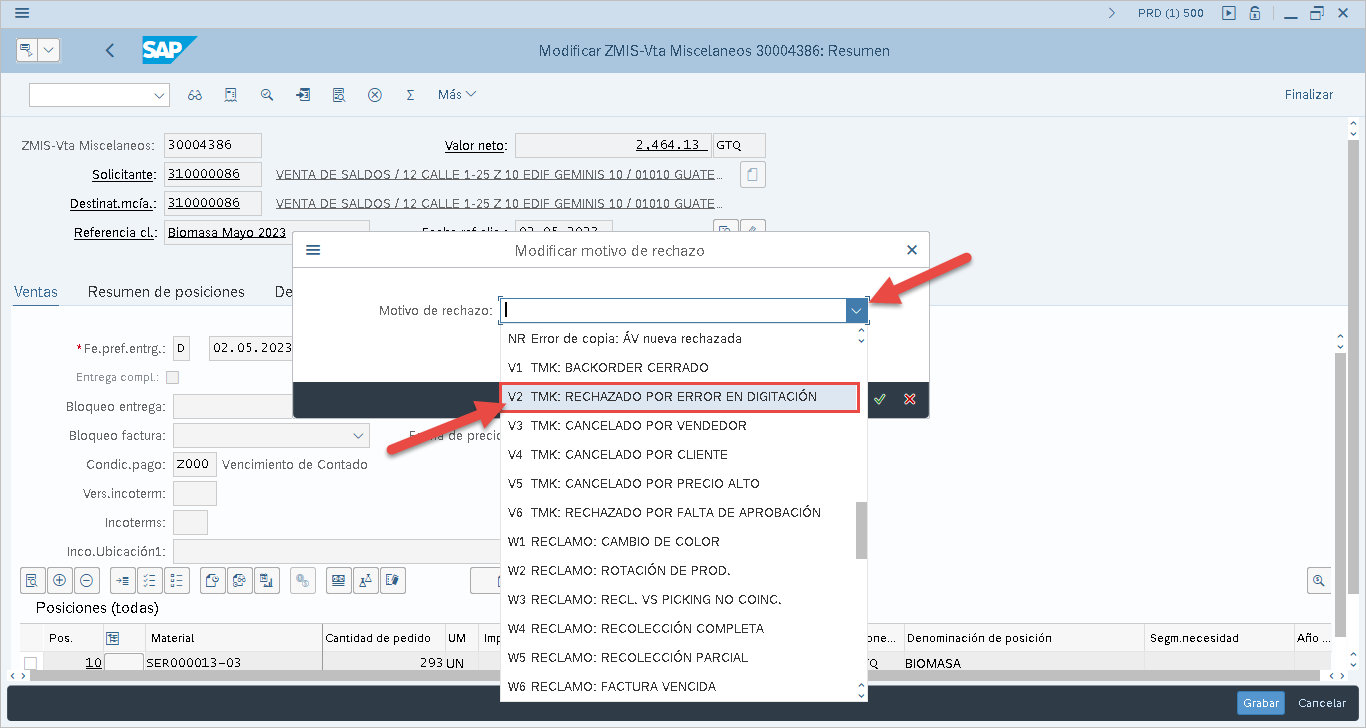Viewport: 1366px width, 728px height.
Task: Cancel the dialog with the red X icon
Action: coord(910,399)
